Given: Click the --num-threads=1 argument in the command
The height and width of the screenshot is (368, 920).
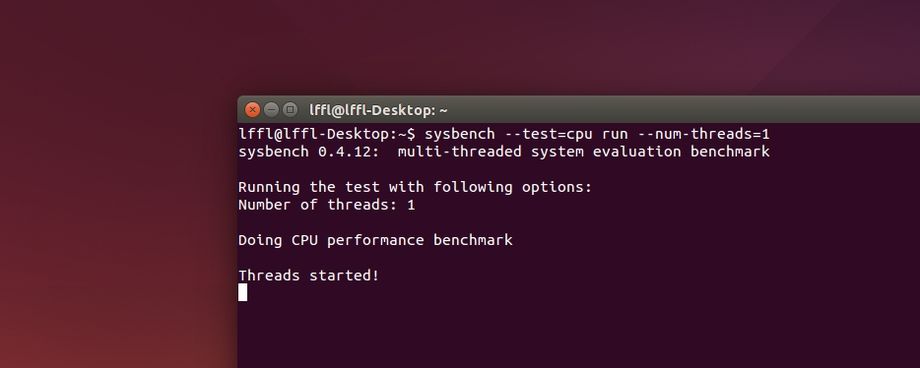Looking at the screenshot, I should 703,134.
